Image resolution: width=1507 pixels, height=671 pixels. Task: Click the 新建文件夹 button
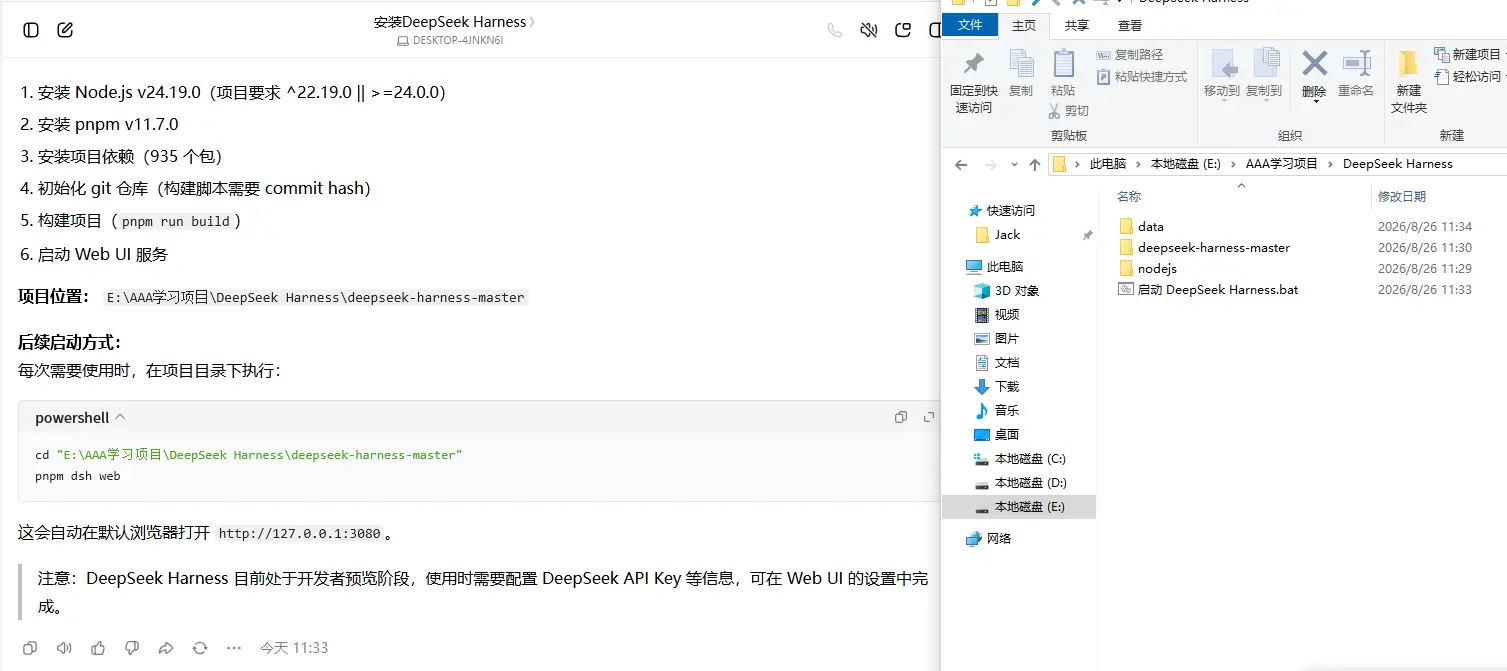click(x=1409, y=81)
